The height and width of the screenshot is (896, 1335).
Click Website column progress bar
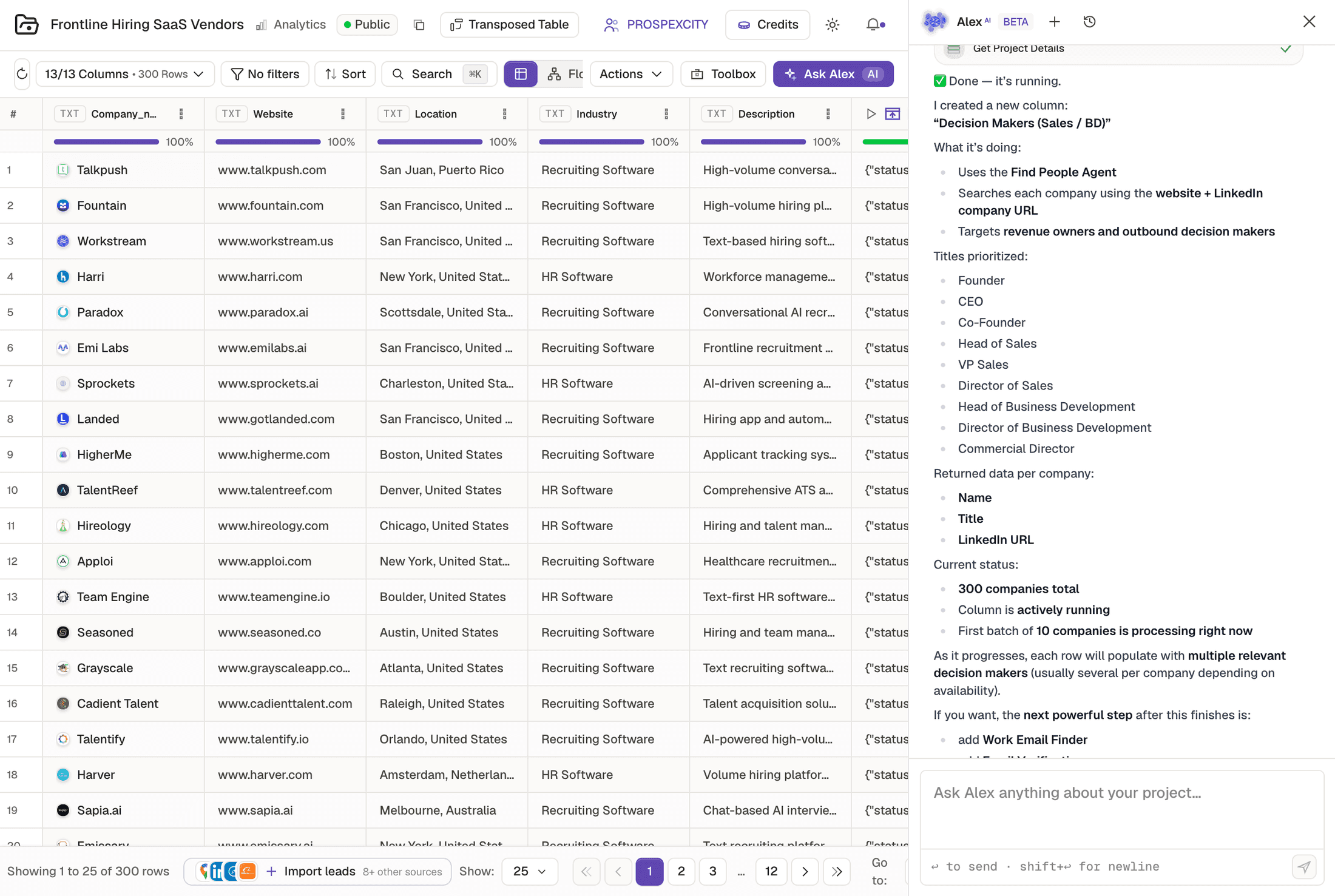click(x=268, y=142)
